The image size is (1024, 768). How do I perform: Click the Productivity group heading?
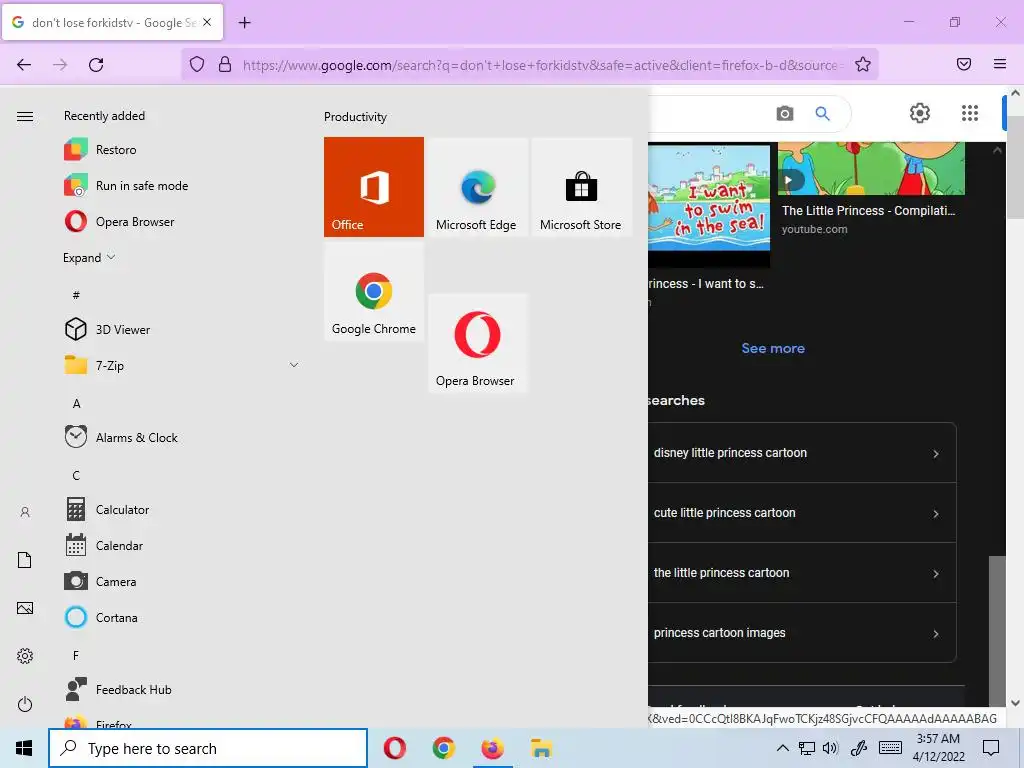click(355, 117)
